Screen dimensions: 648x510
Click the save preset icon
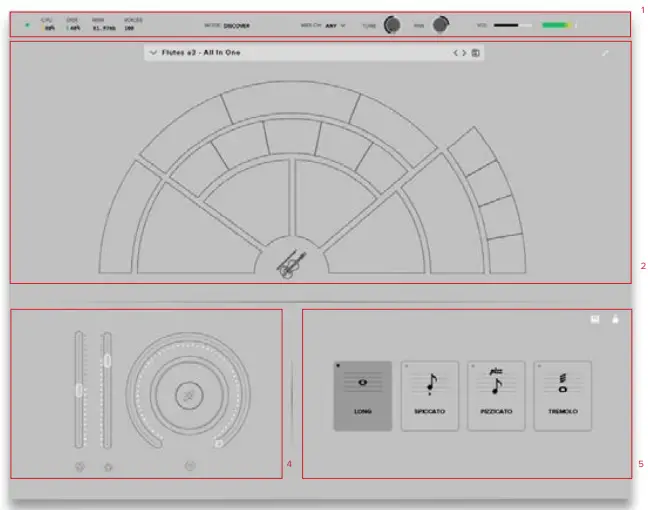pyautogui.click(x=476, y=53)
